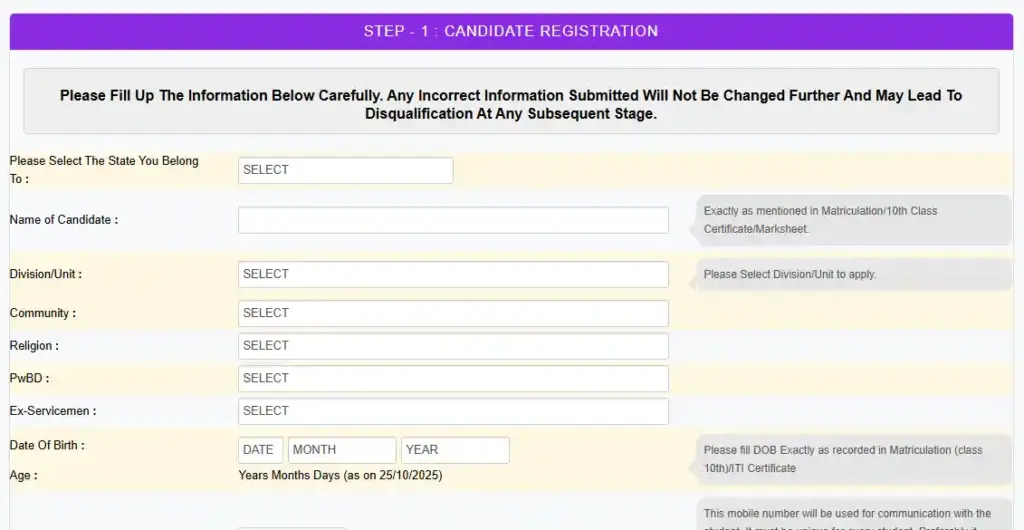Open the Ex-Servicemen dropdown
The height and width of the screenshot is (530, 1024).
point(453,411)
